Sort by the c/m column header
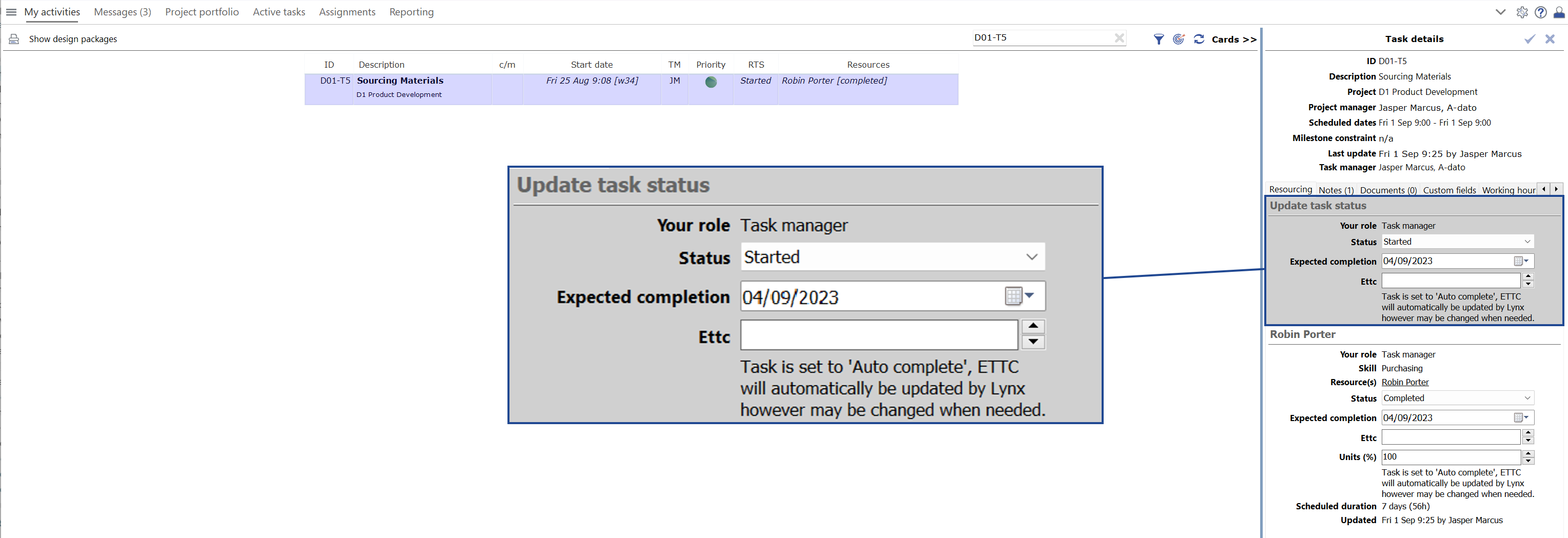This screenshot has height=538, width=1568. 507,65
